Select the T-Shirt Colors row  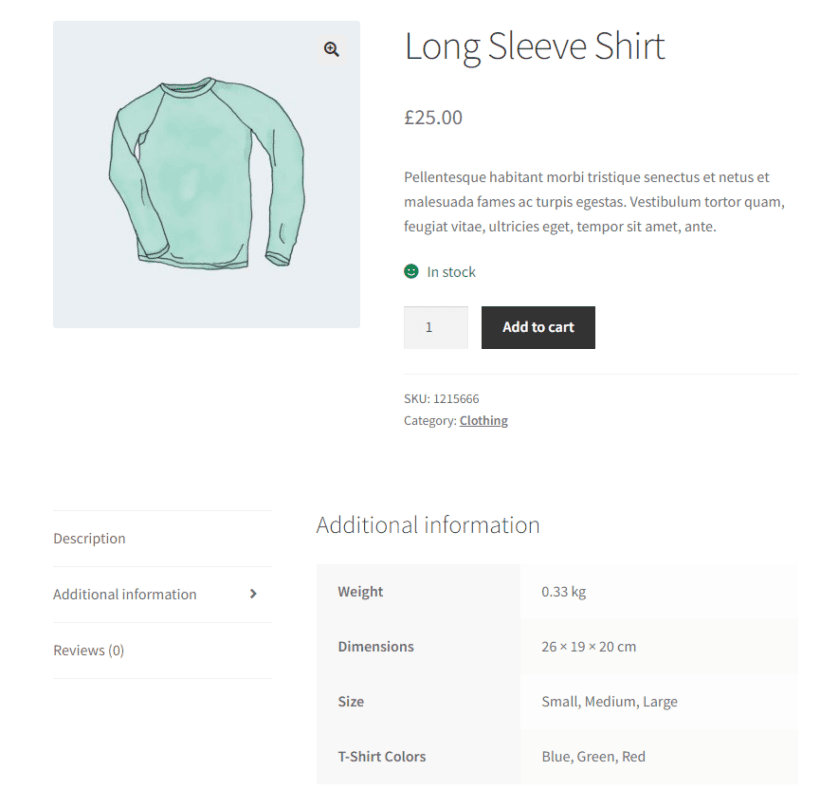[381, 756]
